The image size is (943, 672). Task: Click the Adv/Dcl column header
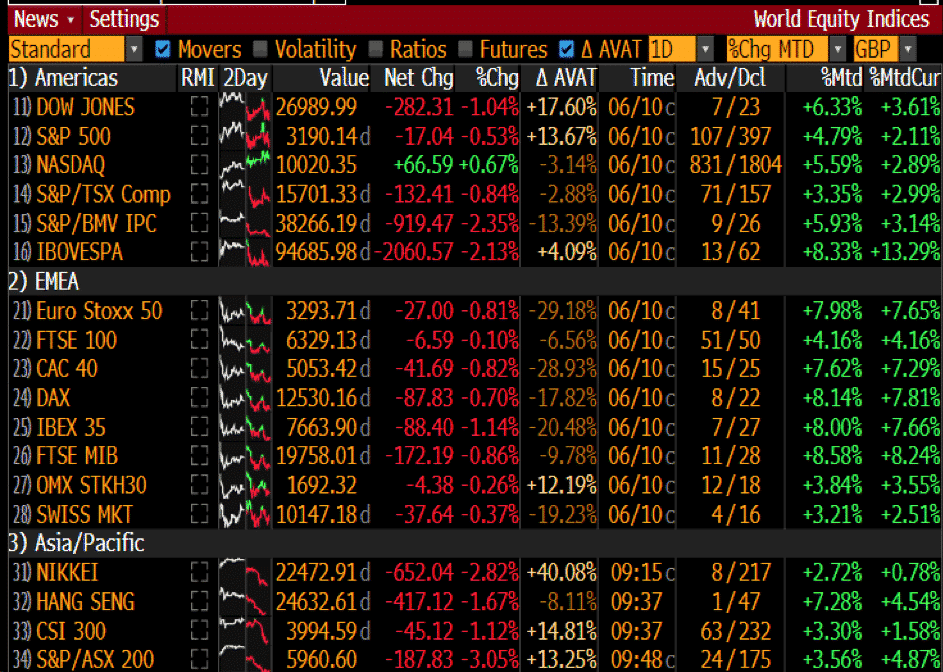(x=730, y=78)
